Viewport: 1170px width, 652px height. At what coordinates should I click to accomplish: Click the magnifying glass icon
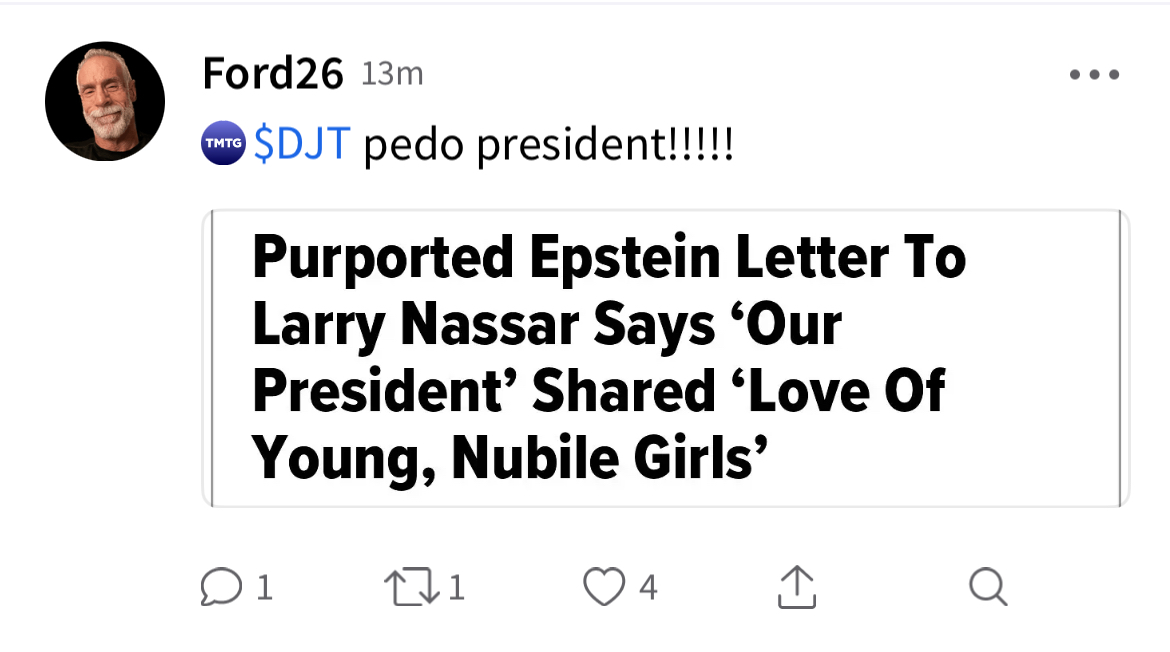[x=988, y=587]
